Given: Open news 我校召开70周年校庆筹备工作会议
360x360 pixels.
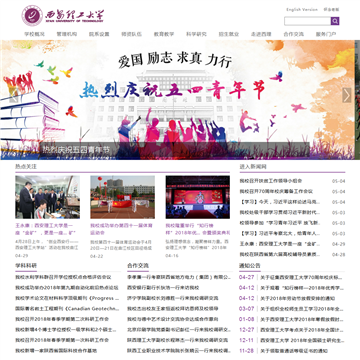Looking at the screenshot, I should pos(276,191).
